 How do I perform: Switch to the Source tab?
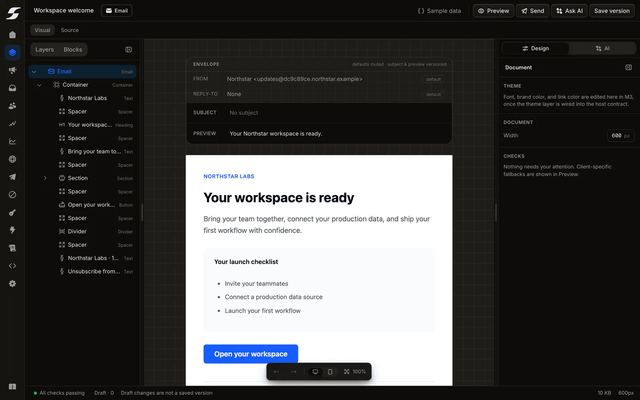[x=70, y=30]
